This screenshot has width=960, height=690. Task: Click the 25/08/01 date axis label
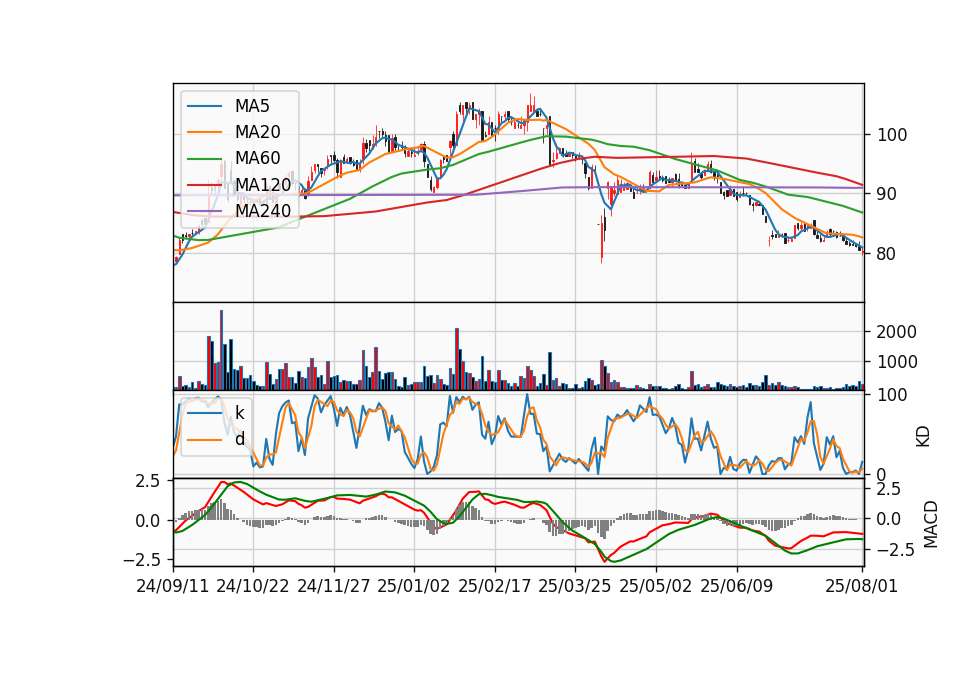pyautogui.click(x=862, y=586)
